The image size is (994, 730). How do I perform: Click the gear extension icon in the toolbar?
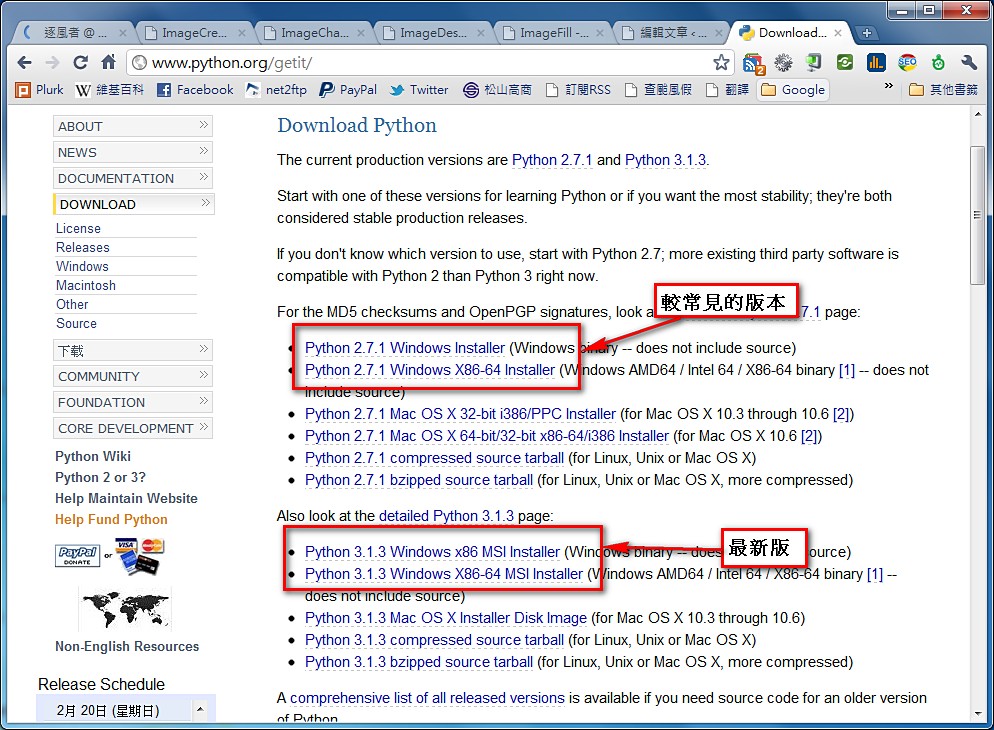coord(784,62)
